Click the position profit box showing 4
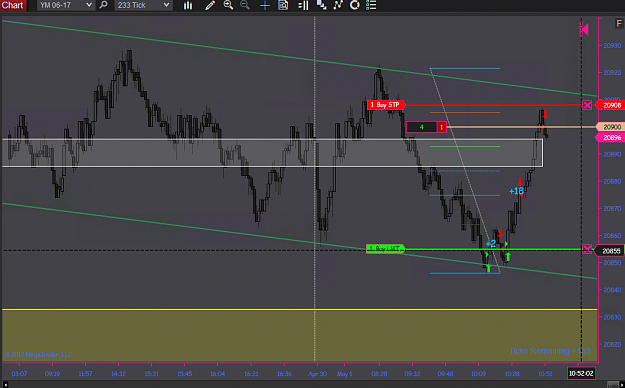Screen dimensions: 625x388 pos(422,127)
